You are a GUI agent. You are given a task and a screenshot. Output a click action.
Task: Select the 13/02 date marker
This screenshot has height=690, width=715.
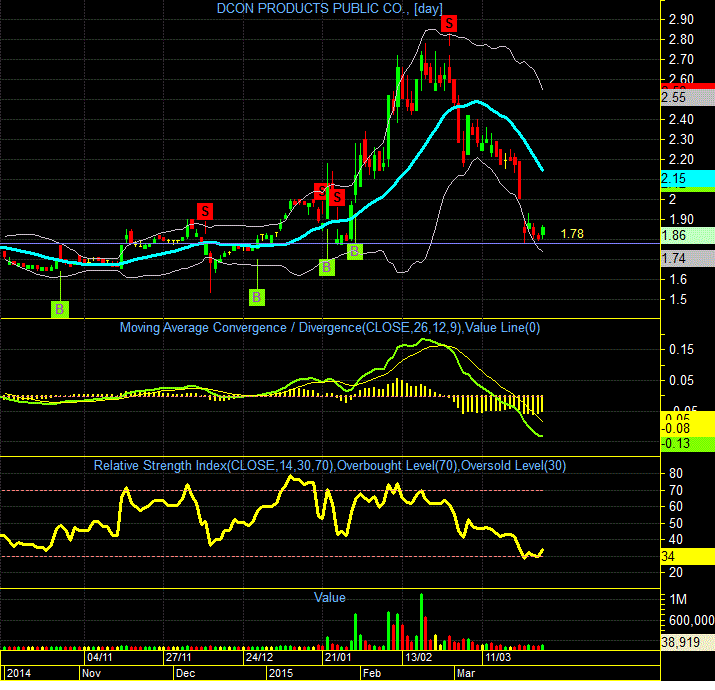[x=419, y=658]
